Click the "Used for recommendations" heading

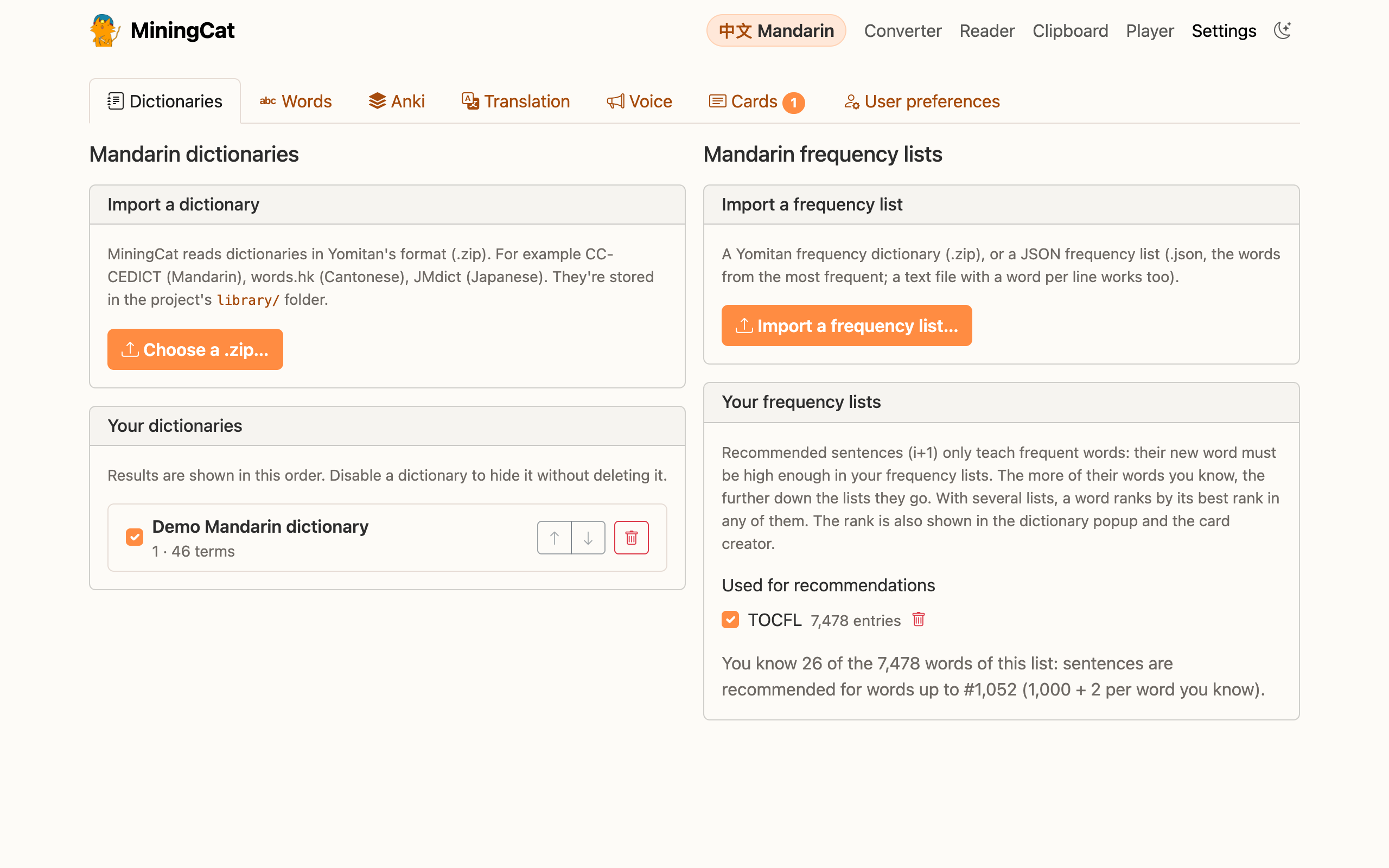828,585
